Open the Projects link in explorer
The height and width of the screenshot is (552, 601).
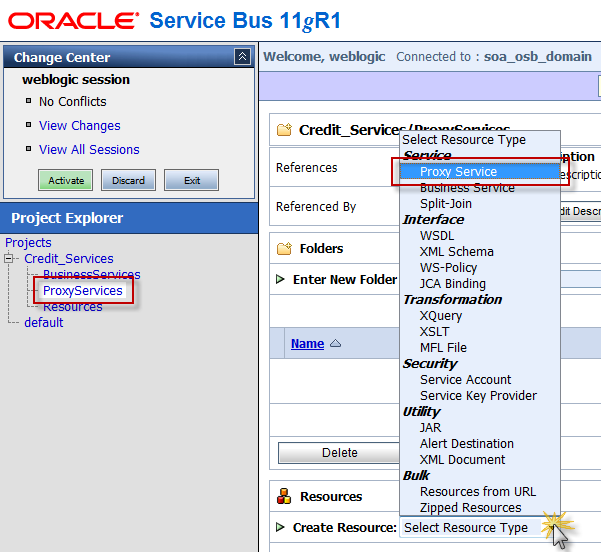28,242
